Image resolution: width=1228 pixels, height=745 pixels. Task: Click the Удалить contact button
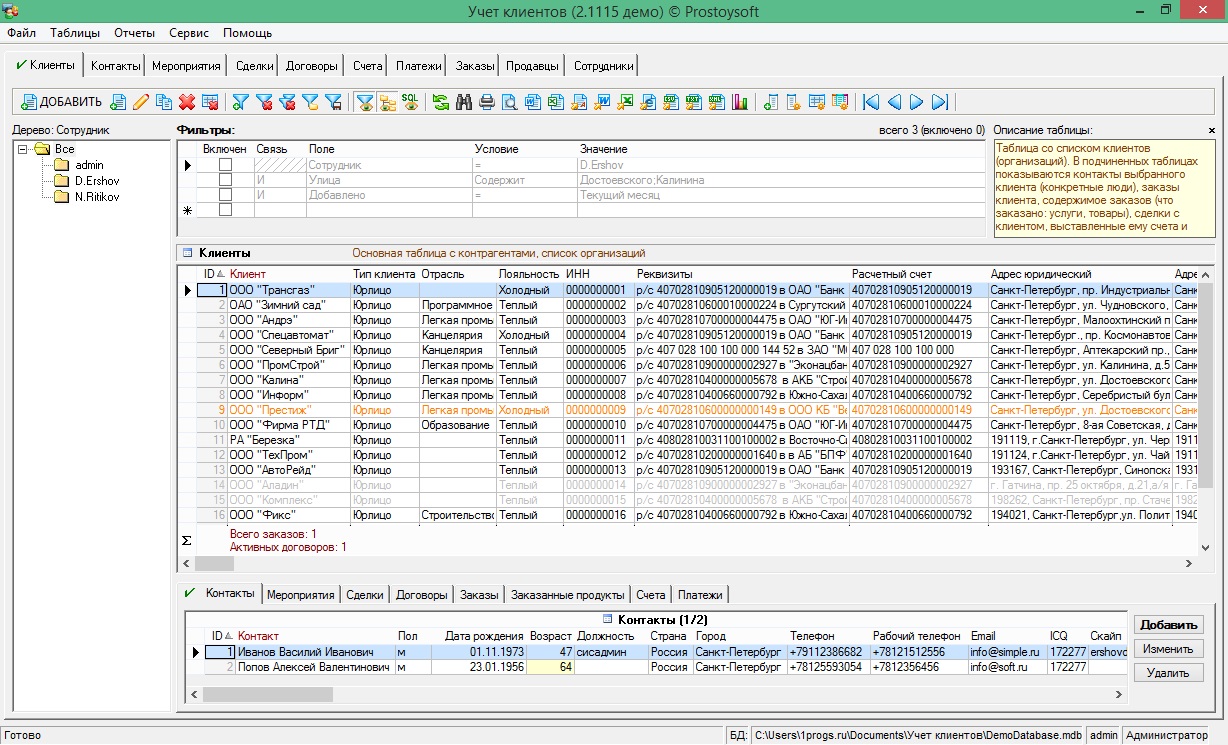coord(1168,673)
